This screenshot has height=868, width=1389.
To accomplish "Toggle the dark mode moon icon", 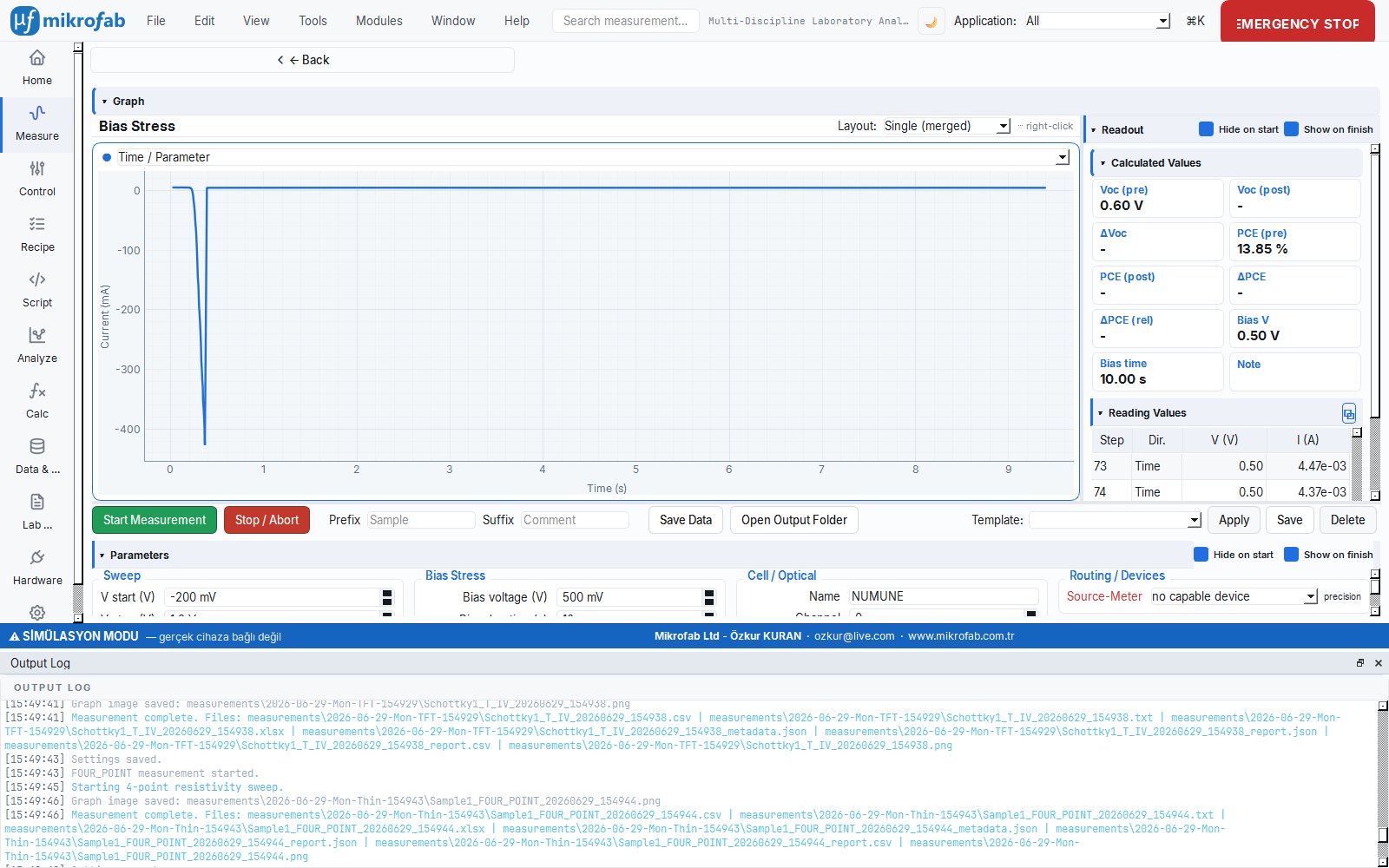I will click(x=931, y=21).
